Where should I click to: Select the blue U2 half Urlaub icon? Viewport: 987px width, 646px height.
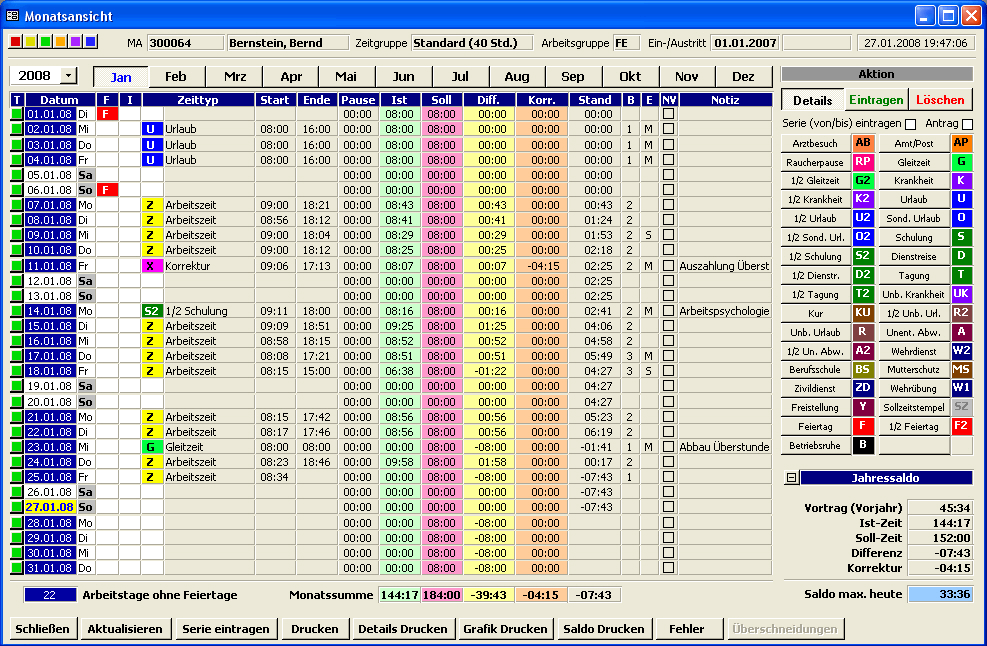point(862,218)
